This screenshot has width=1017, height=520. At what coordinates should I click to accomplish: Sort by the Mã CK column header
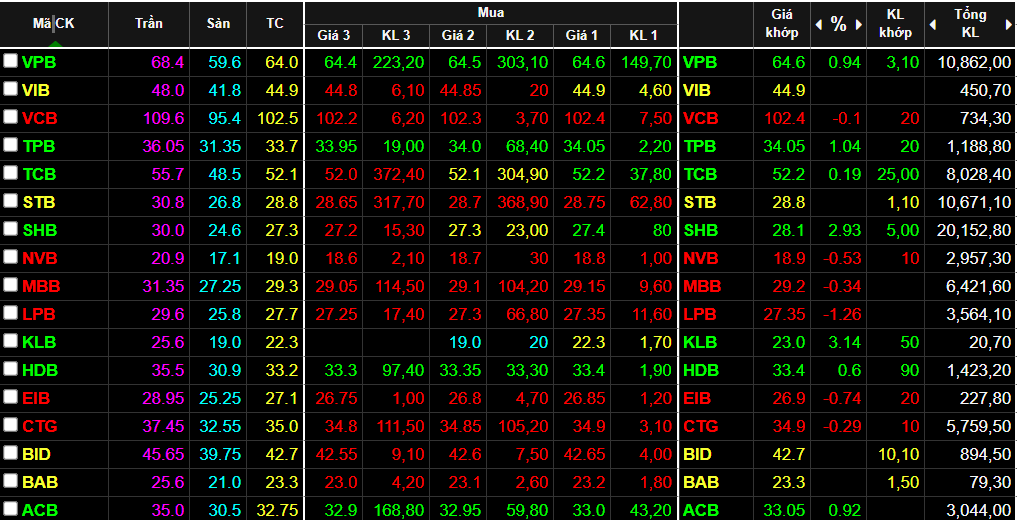coord(53,24)
